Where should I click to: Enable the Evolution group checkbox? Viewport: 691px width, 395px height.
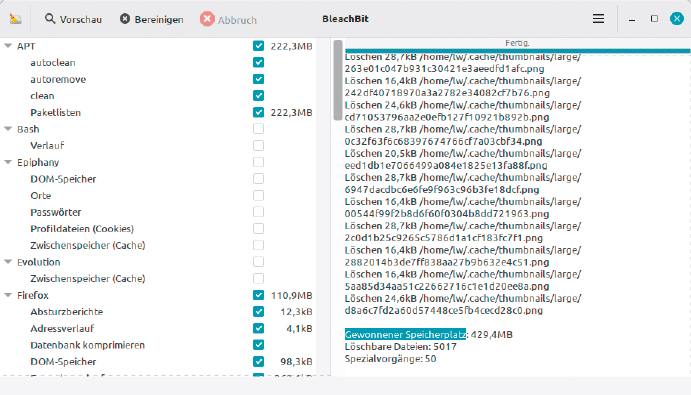259,262
